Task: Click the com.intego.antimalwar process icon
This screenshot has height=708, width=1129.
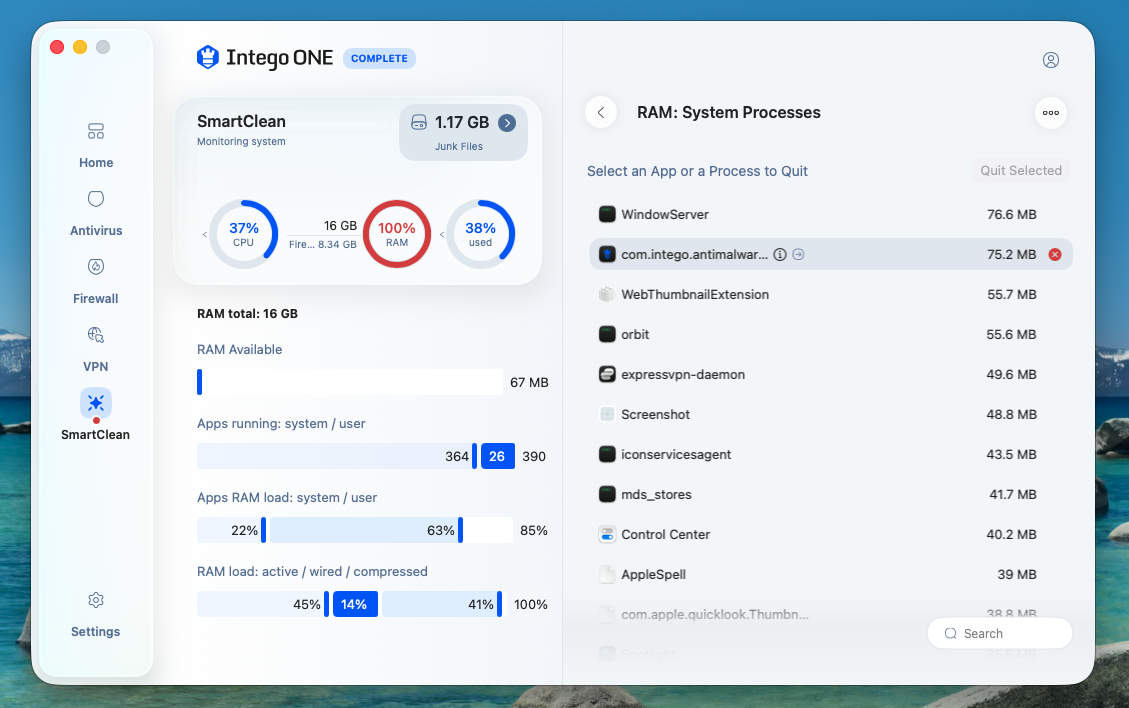Action: pos(607,254)
